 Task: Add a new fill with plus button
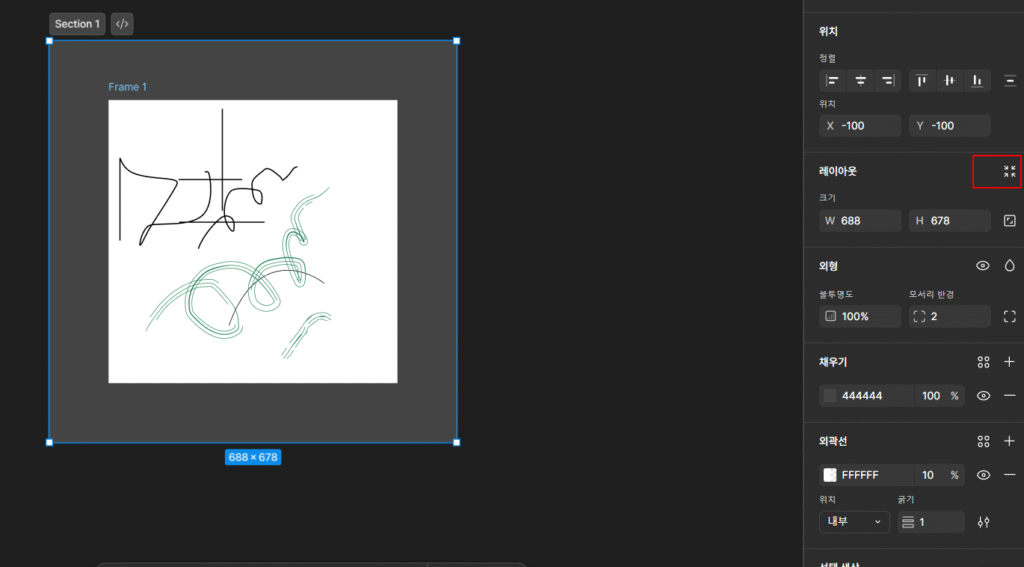pos(1009,362)
